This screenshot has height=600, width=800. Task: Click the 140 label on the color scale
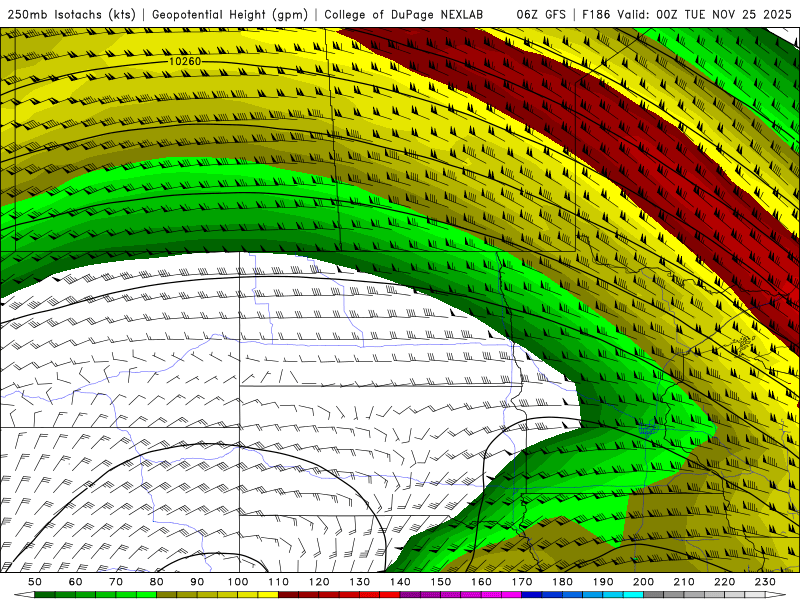(400, 582)
